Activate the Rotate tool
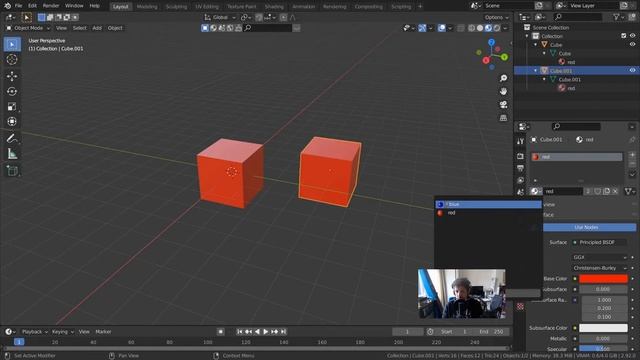640x360 pixels. click(12, 91)
